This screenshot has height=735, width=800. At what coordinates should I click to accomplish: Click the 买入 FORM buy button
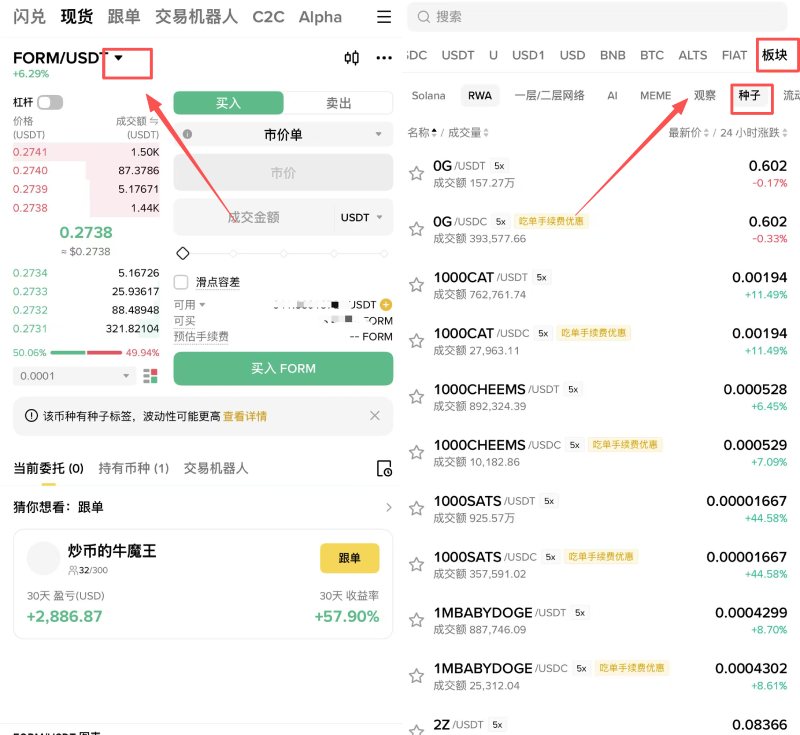[283, 369]
